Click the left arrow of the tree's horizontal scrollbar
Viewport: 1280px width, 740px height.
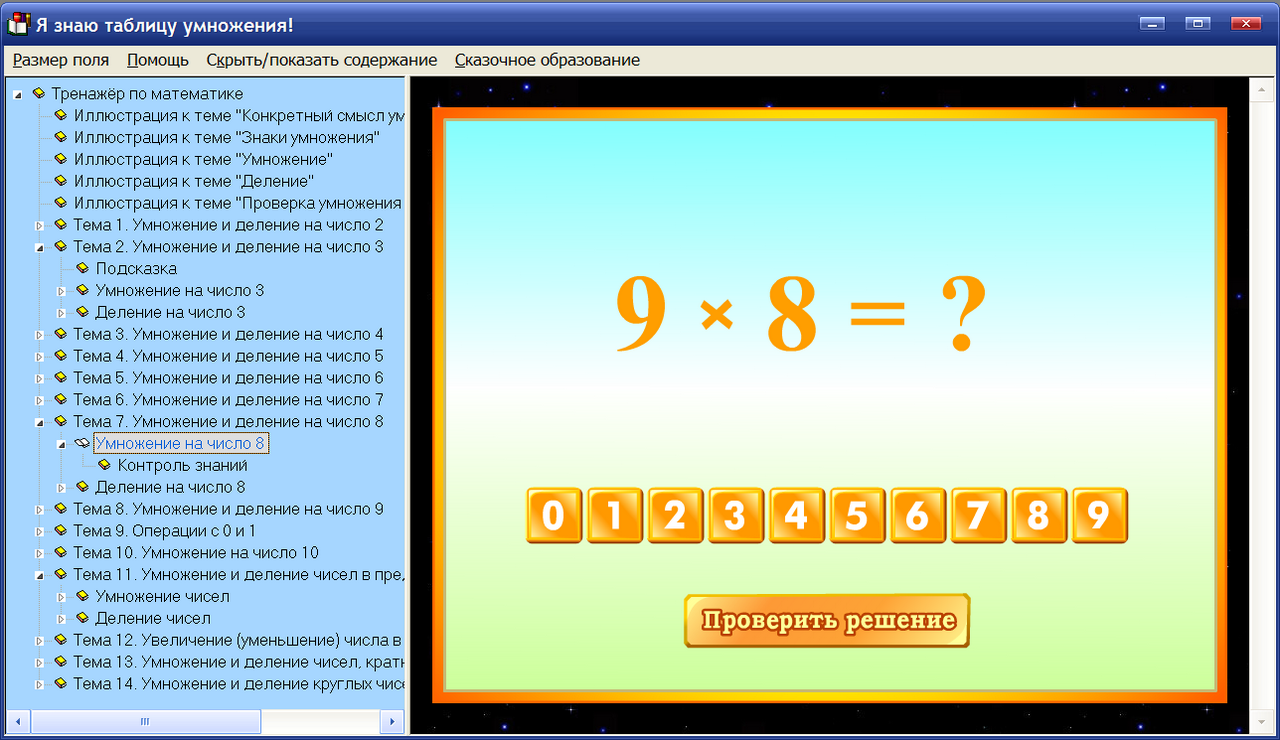[19, 721]
